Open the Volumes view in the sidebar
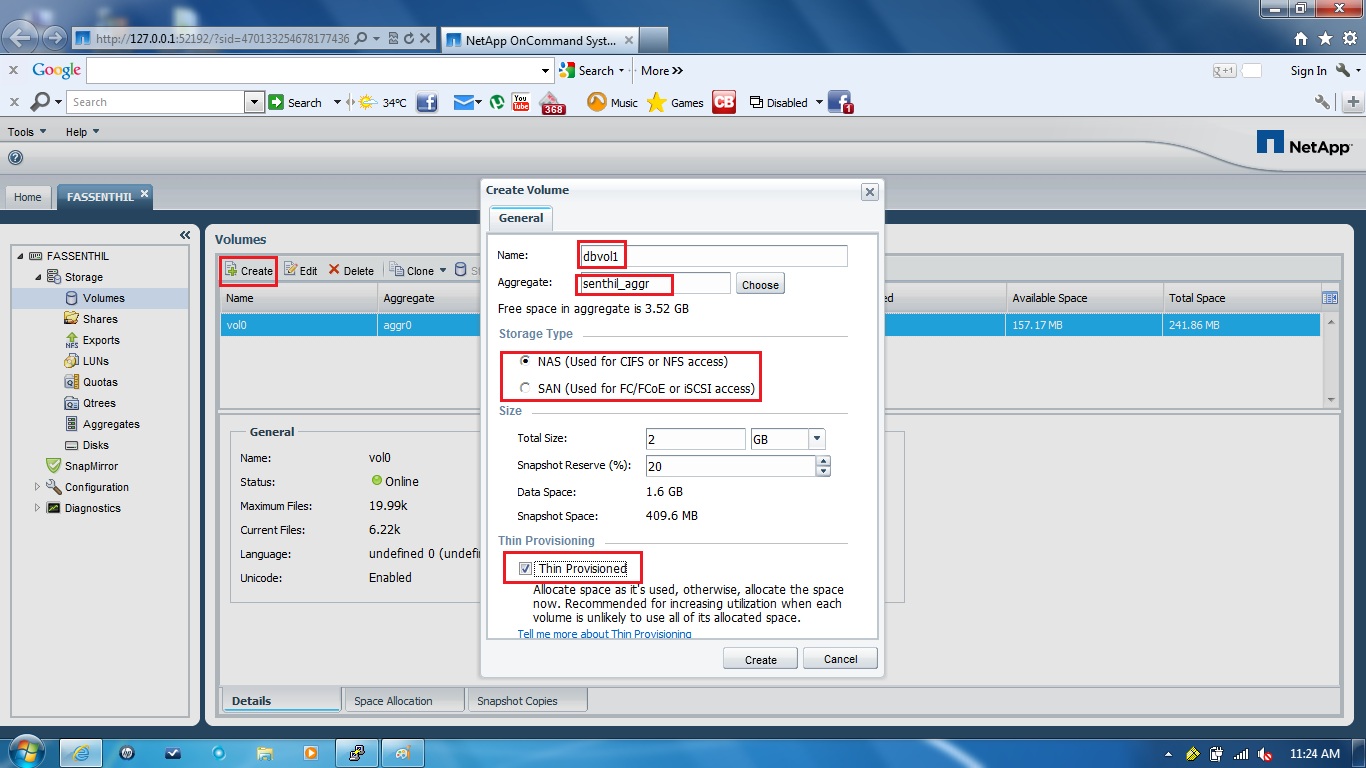The image size is (1366, 768). pyautogui.click(x=104, y=297)
